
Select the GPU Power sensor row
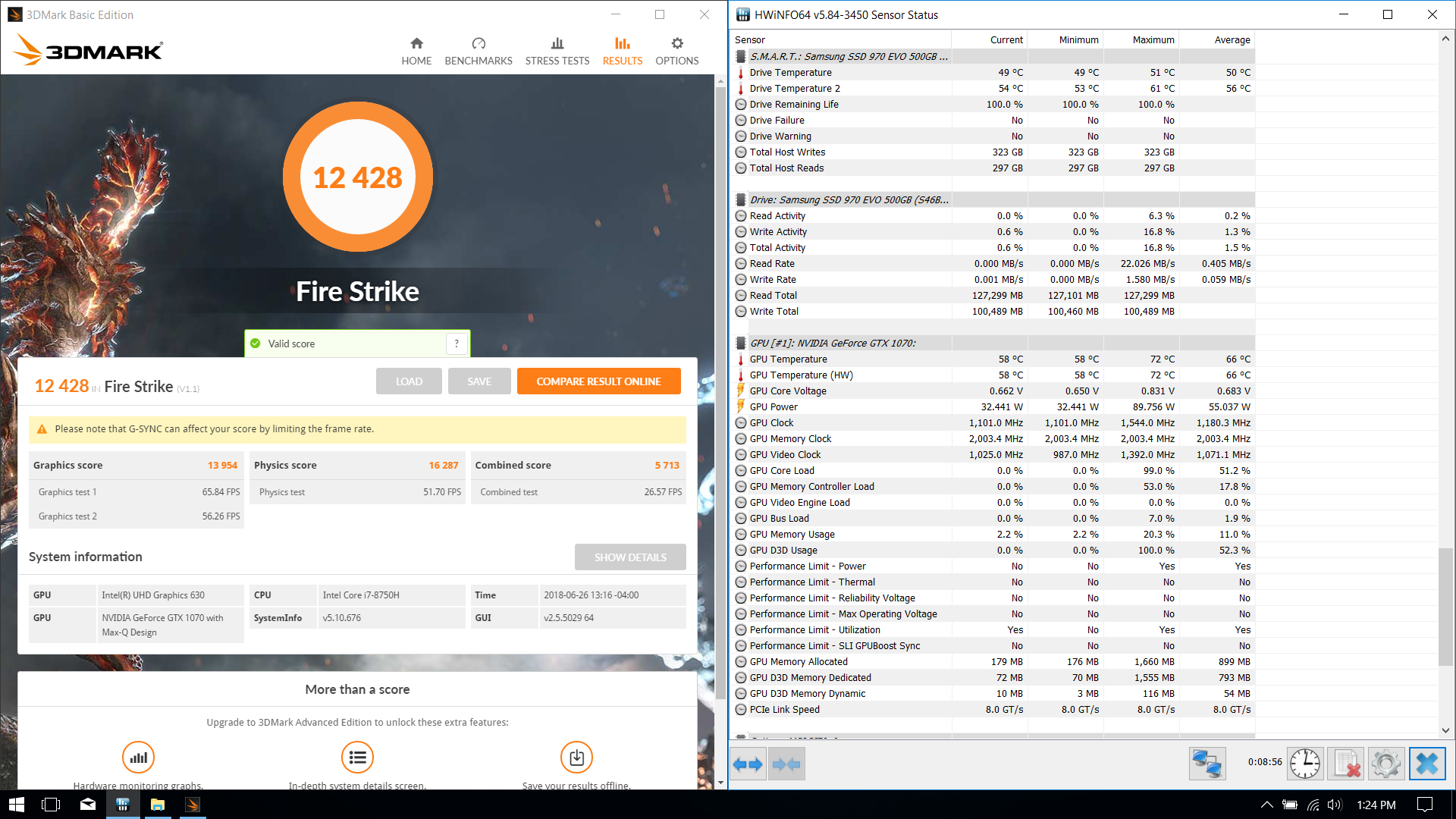(x=993, y=407)
